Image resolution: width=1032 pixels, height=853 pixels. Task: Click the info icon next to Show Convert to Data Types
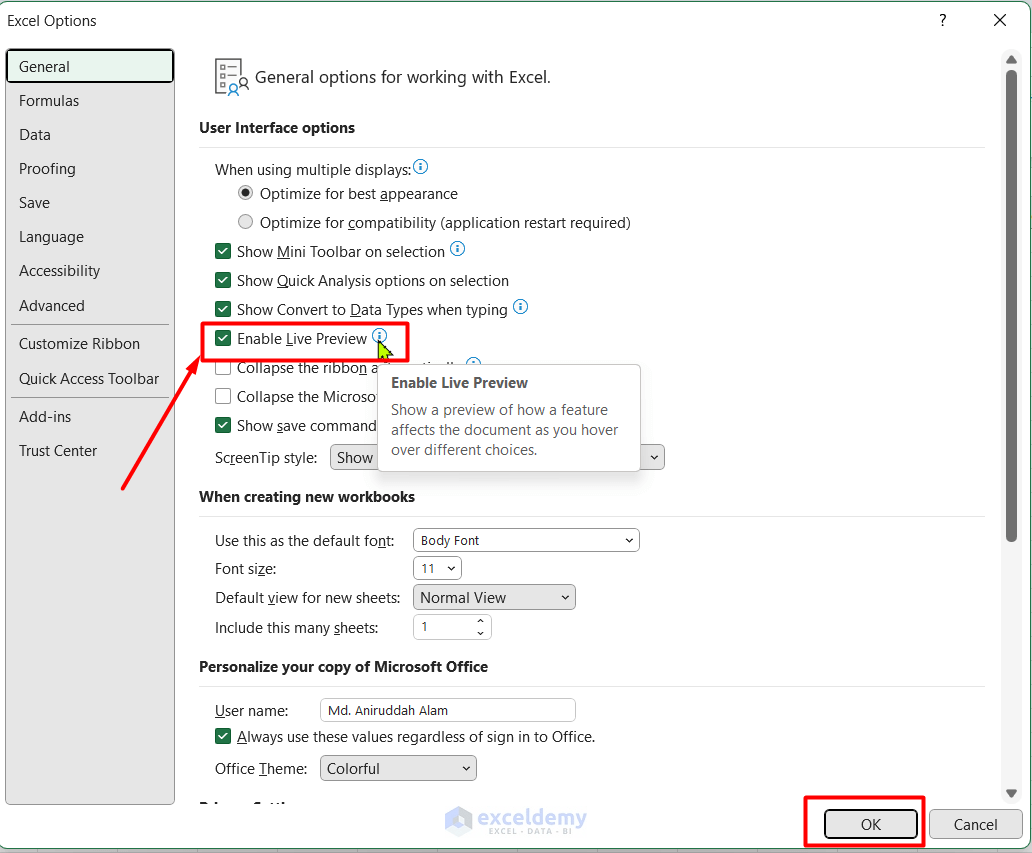click(x=520, y=307)
